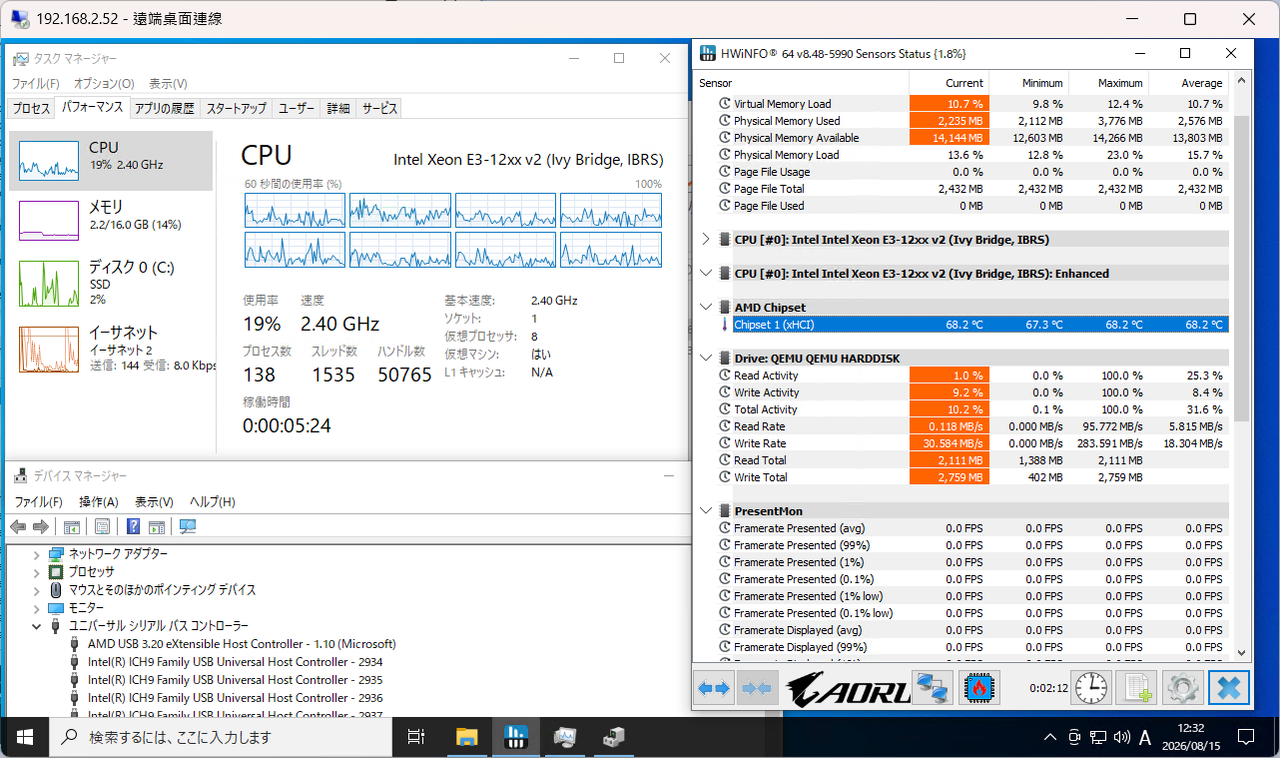Select ディスク 0 (C:) in Task Manager sidebar

(x=111, y=283)
